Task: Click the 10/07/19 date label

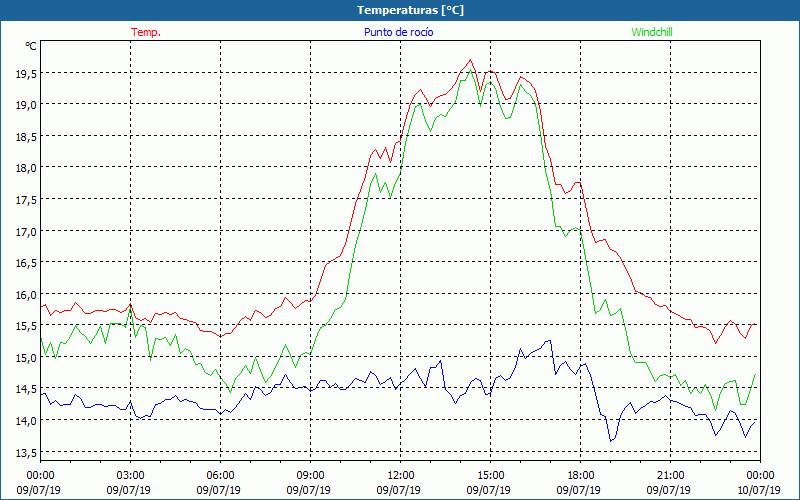Action: coord(758,490)
